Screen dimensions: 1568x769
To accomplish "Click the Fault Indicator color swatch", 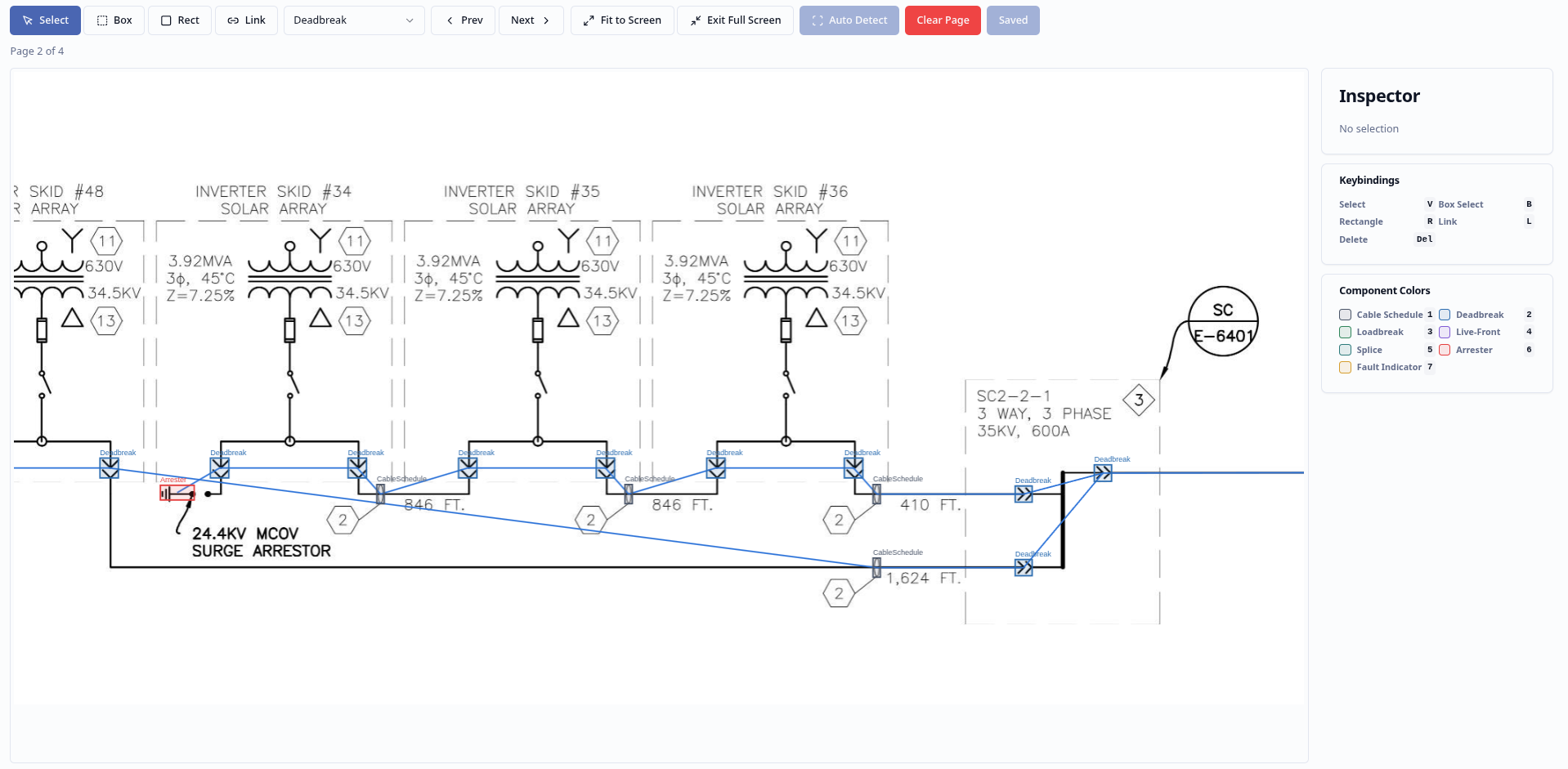I will [1346, 367].
